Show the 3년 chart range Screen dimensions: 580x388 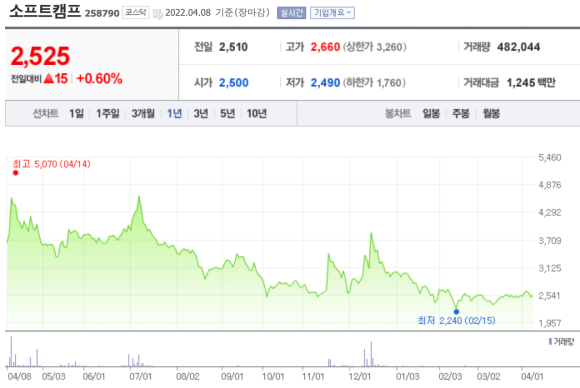201,113
